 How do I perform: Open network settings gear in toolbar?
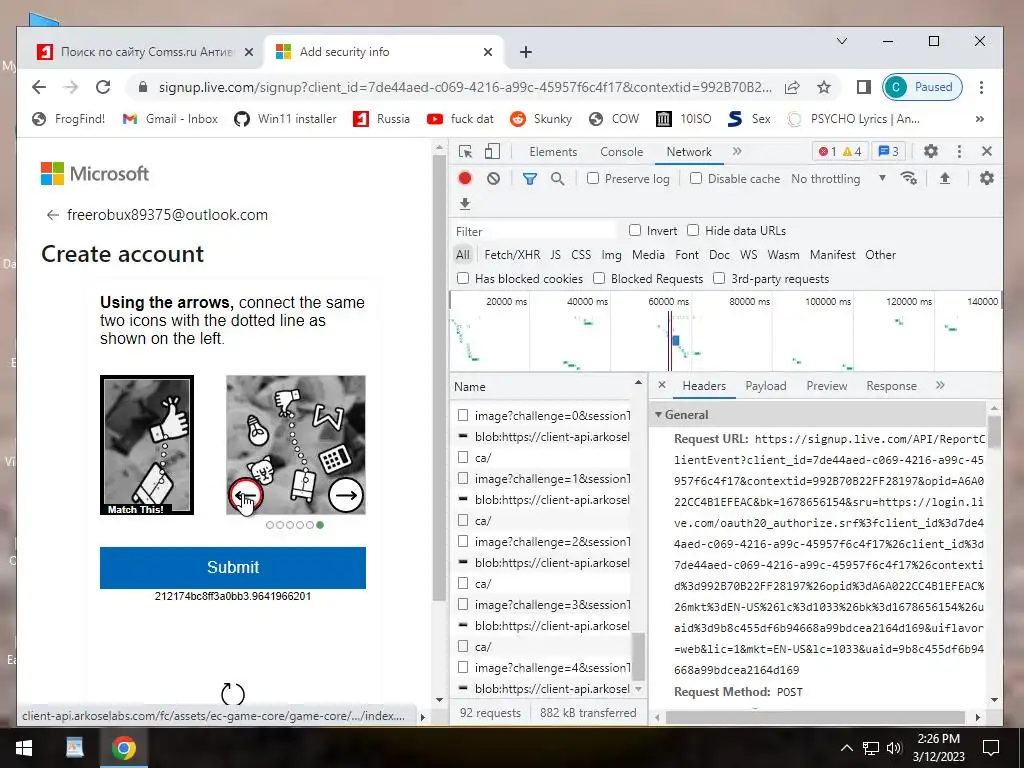click(x=987, y=178)
